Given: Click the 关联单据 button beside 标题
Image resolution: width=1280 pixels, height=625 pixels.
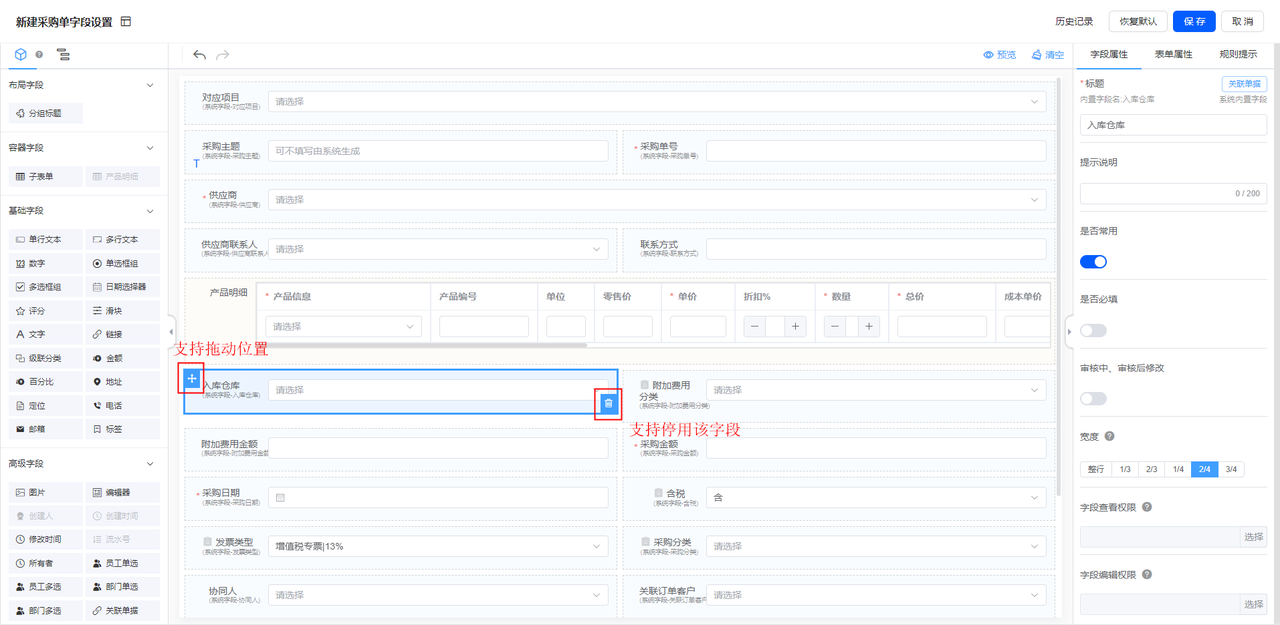Looking at the screenshot, I should pos(1244,84).
